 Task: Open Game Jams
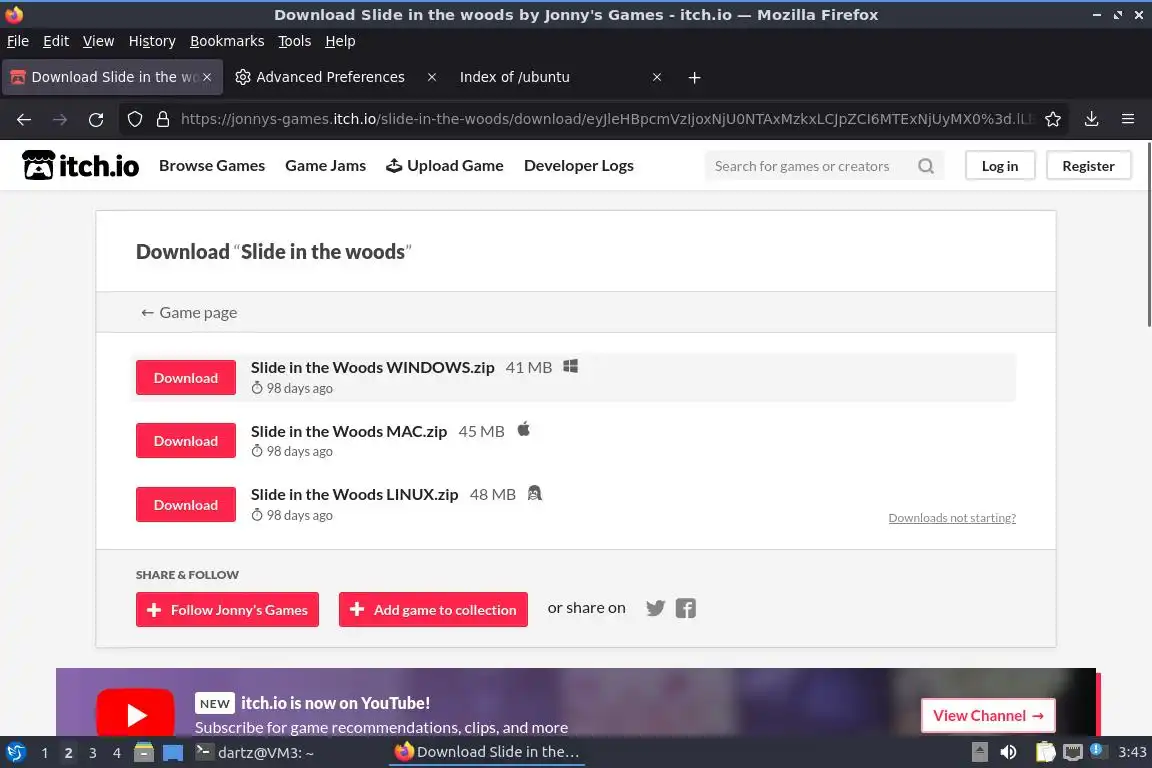(325, 166)
